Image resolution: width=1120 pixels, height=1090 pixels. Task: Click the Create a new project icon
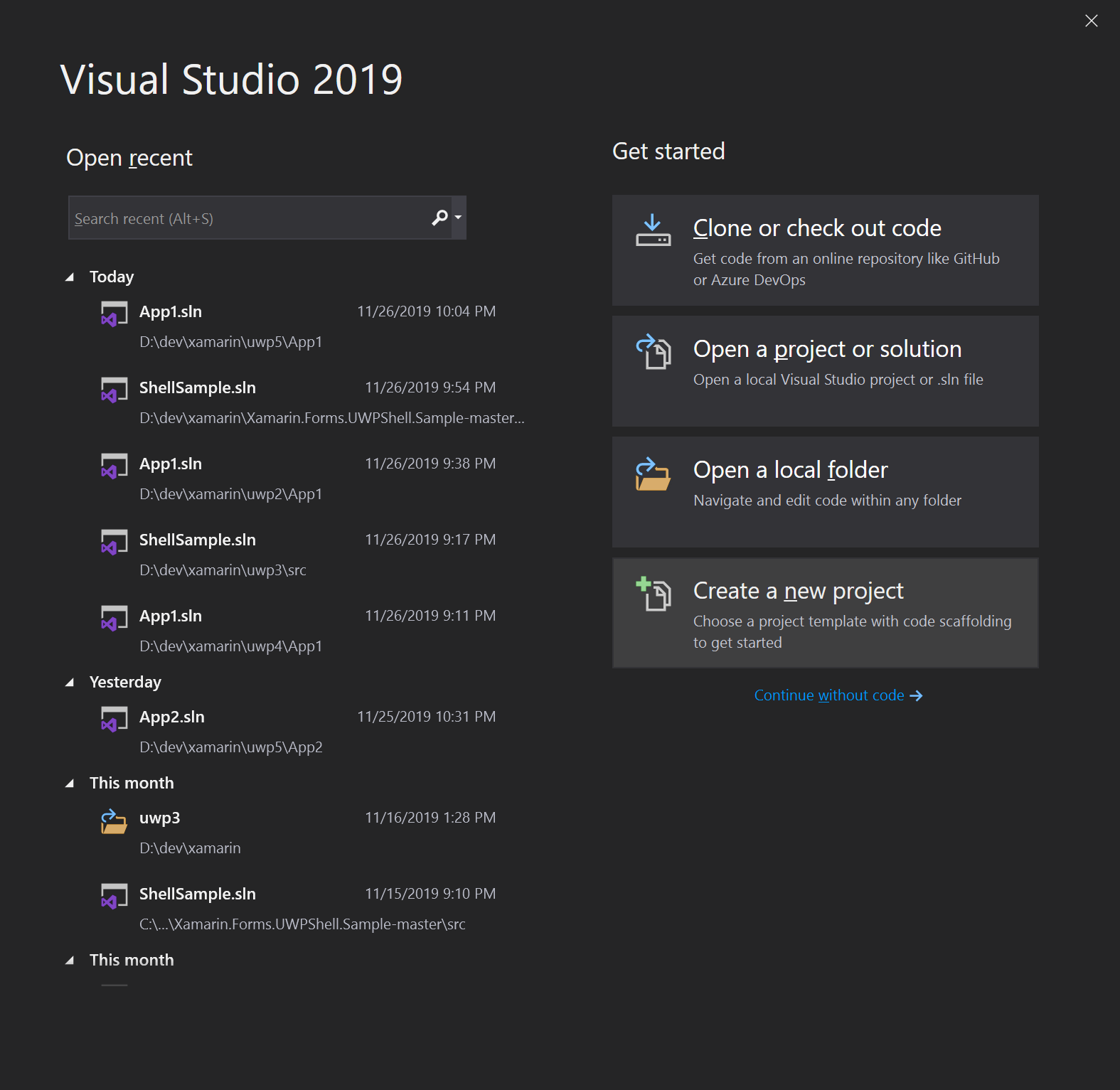click(654, 594)
